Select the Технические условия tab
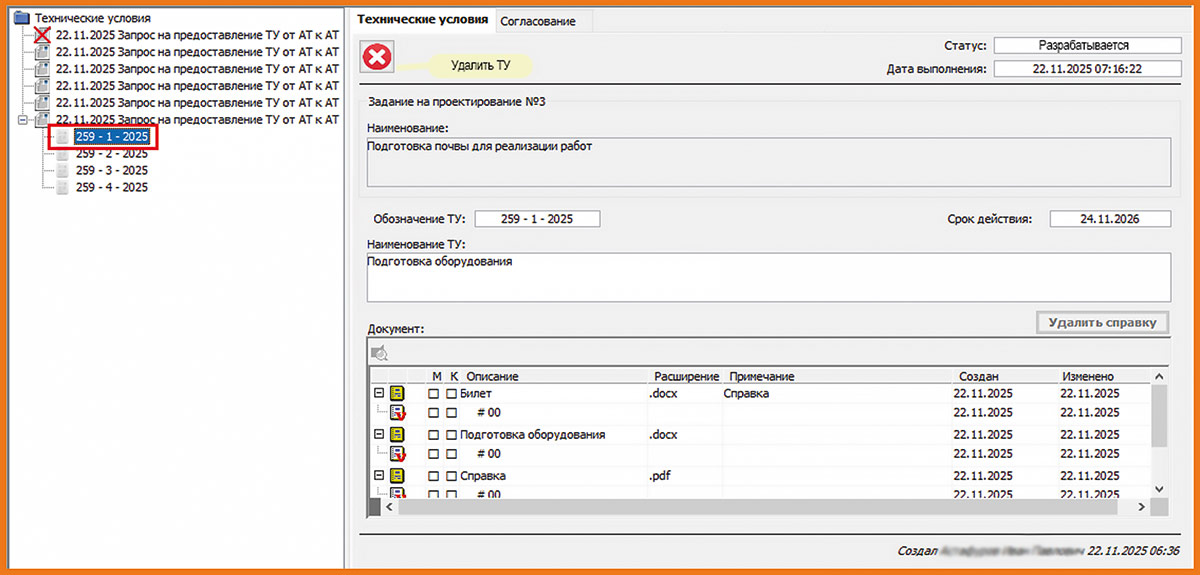Screen dimensions: 1200x575 pyautogui.click(x=423, y=20)
